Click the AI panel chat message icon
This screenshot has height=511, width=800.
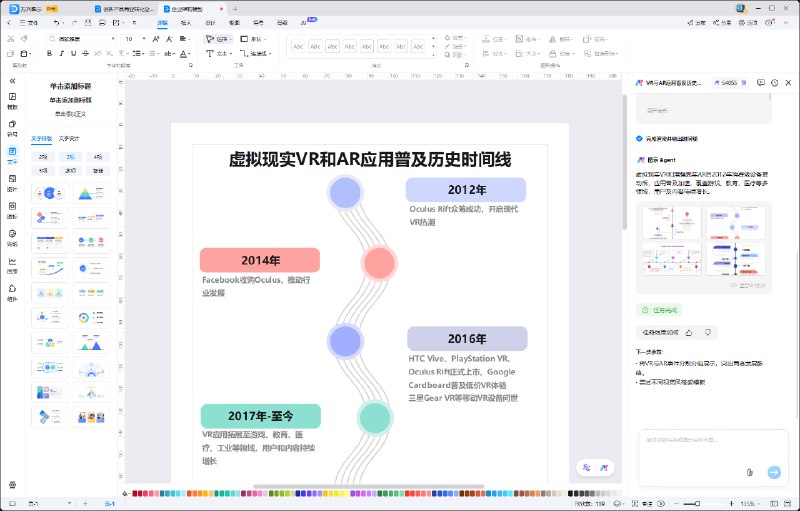click(761, 83)
